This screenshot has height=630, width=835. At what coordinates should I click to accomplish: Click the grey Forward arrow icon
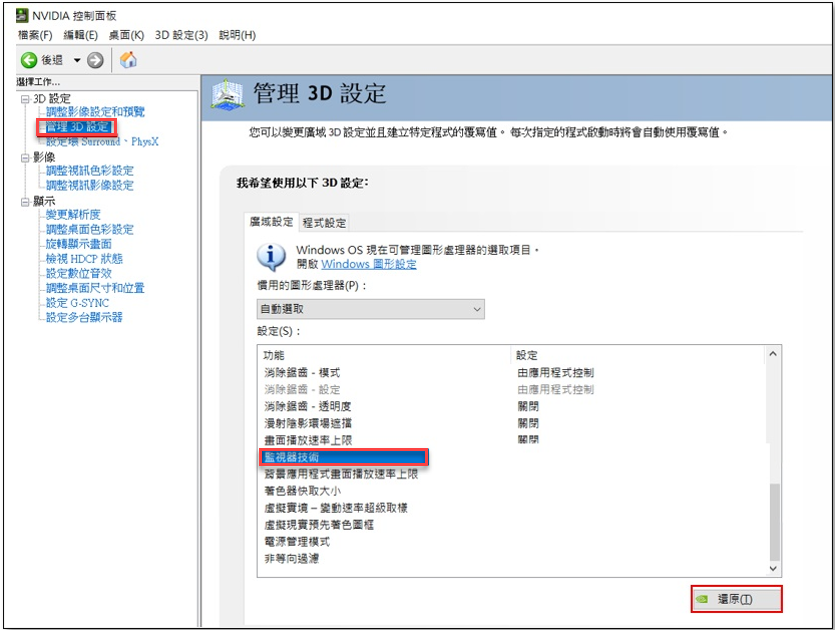pyautogui.click(x=95, y=60)
